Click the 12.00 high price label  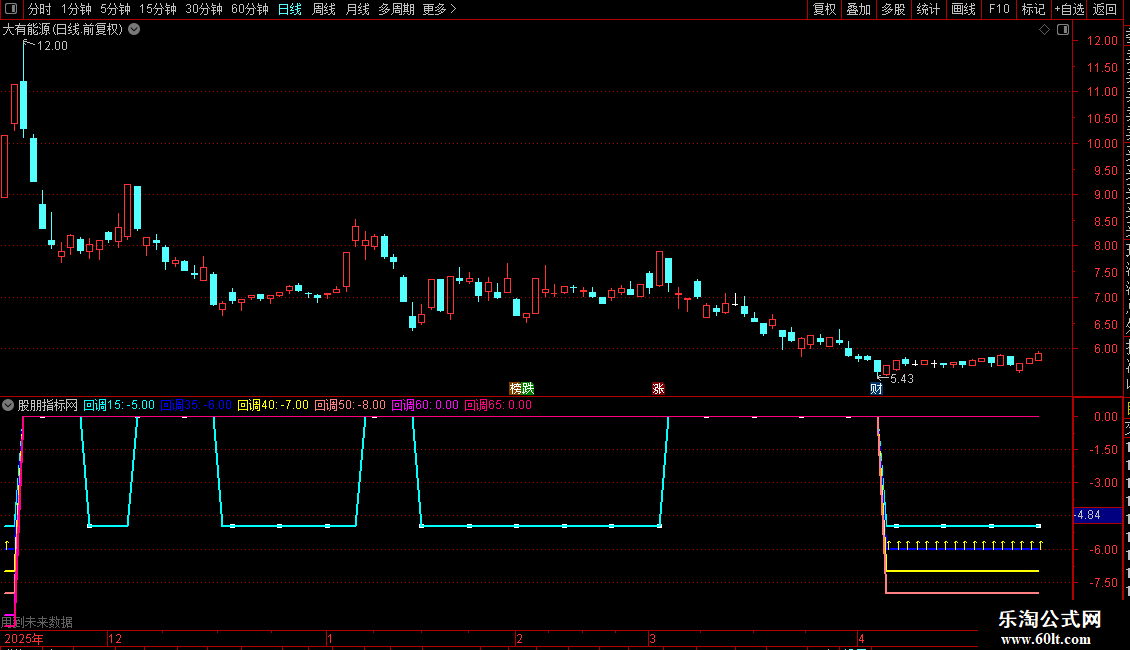tap(52, 45)
